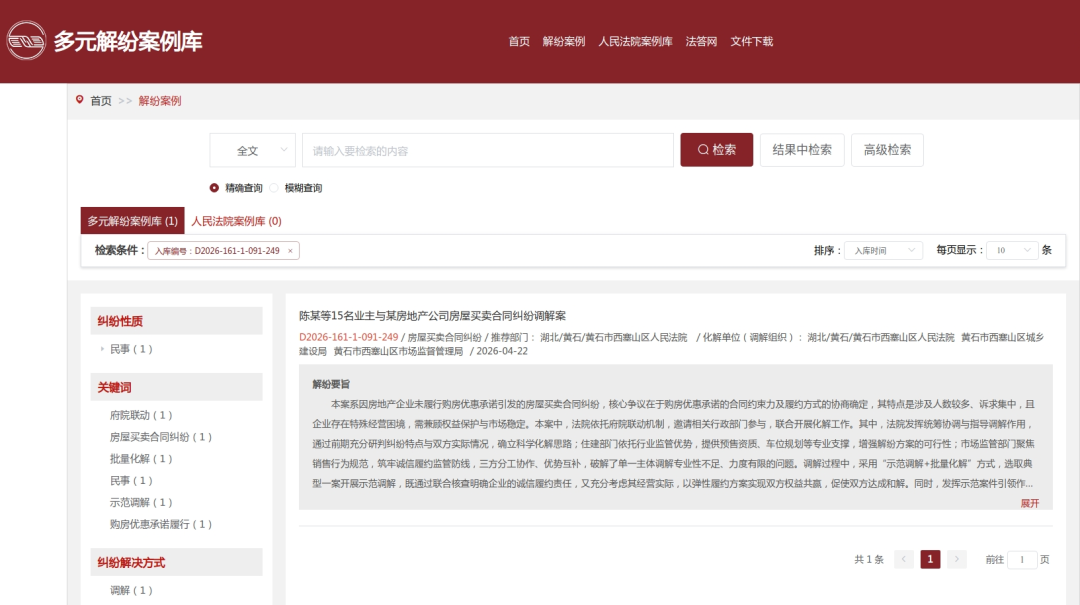Filter by keyword 房屋买卖合同纠纷 (1)
Screen dimensions: 1080x605
click(x=160, y=437)
